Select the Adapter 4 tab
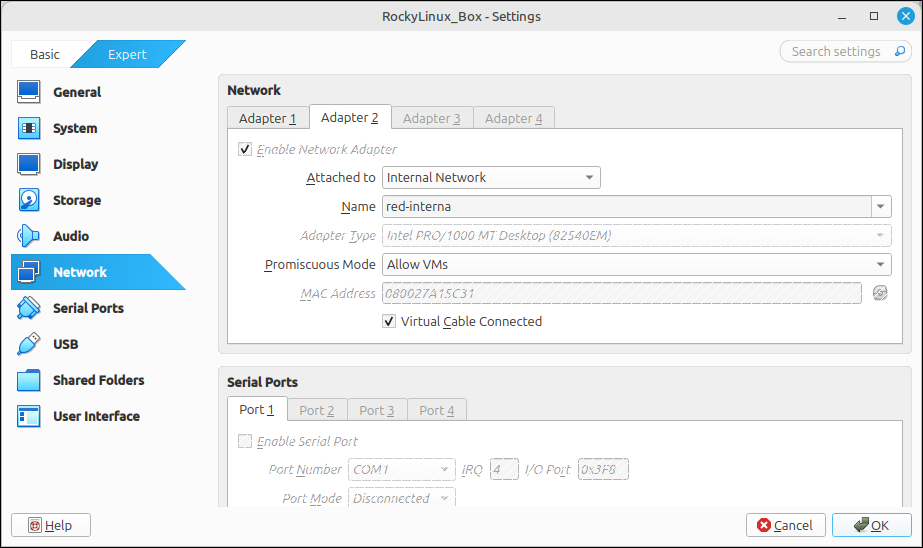This screenshot has height=548, width=923. (x=513, y=118)
